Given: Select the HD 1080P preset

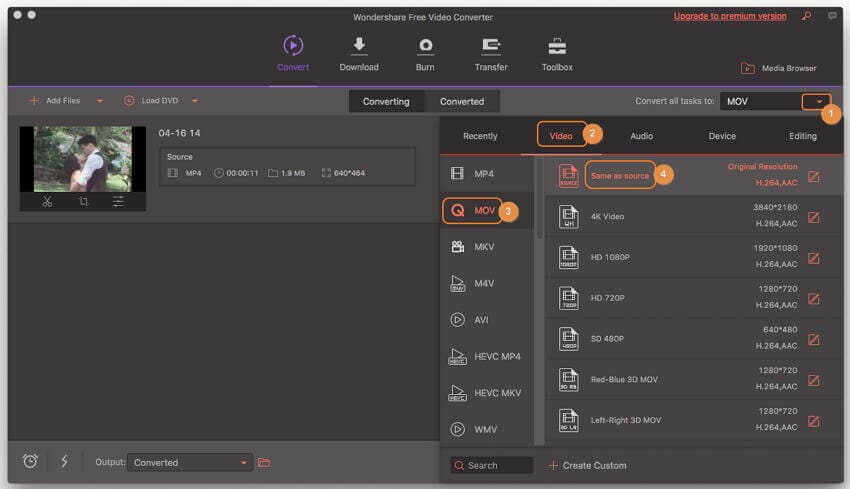Looking at the screenshot, I should click(x=693, y=256).
